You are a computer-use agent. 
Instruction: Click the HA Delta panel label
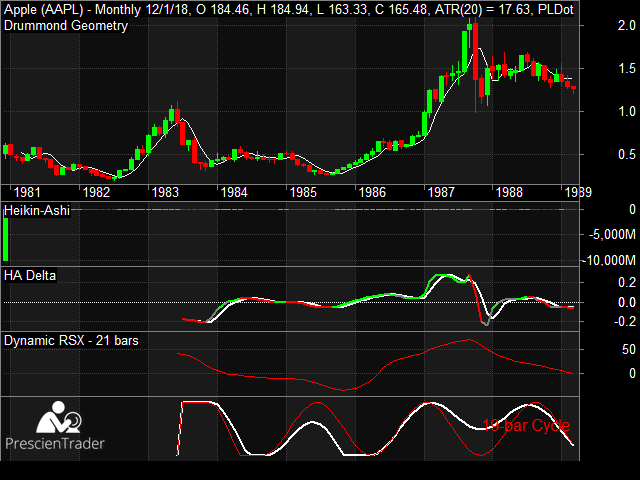(30, 276)
